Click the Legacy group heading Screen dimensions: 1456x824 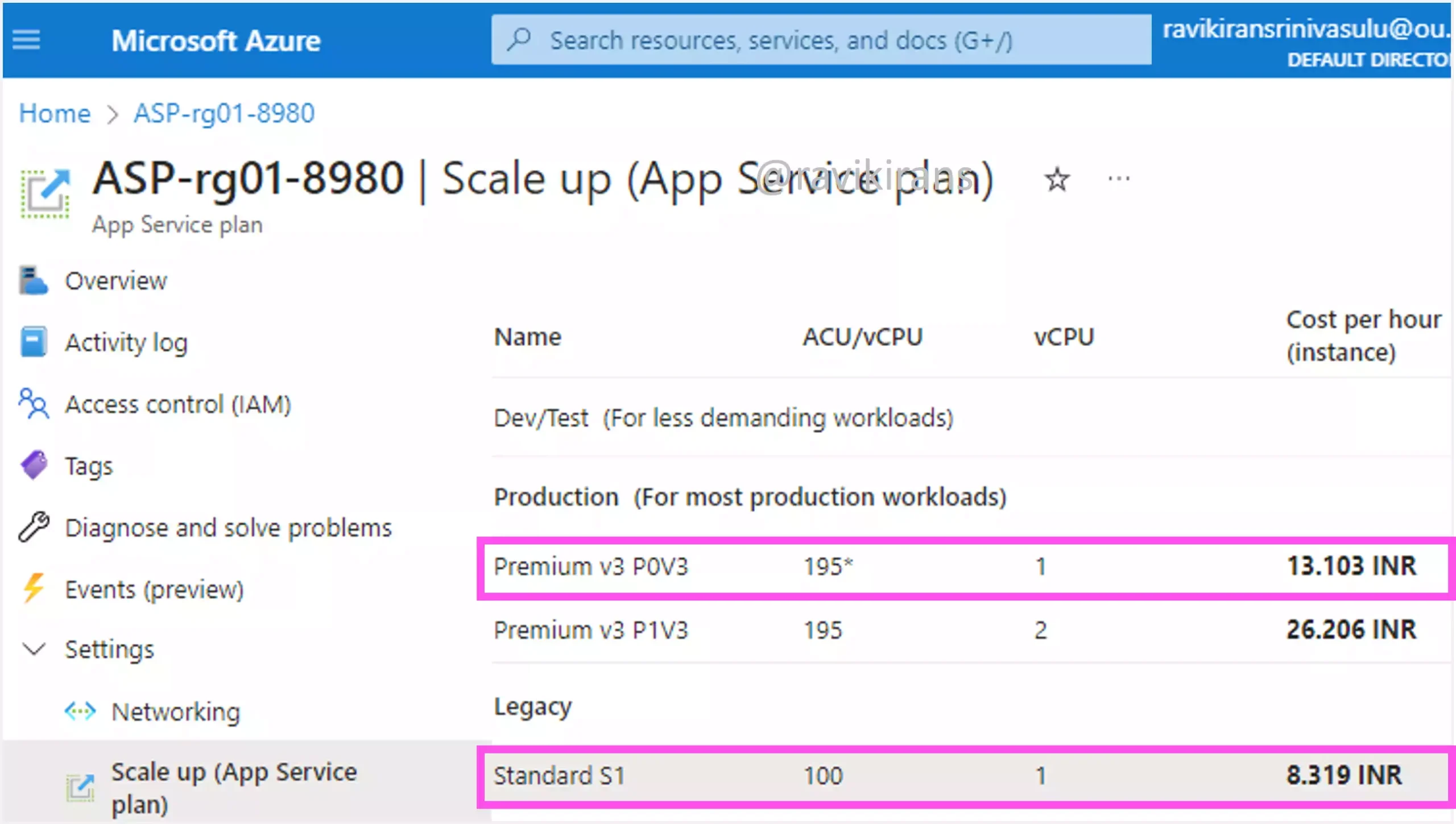tap(532, 707)
